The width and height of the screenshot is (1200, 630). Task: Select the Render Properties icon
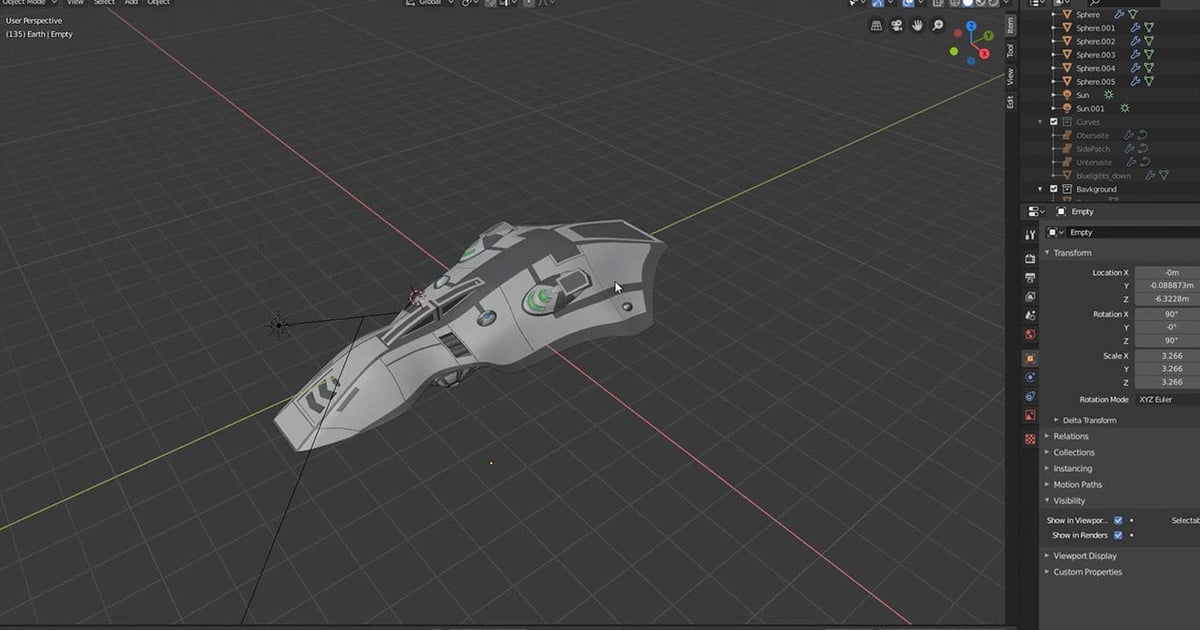tap(1029, 257)
